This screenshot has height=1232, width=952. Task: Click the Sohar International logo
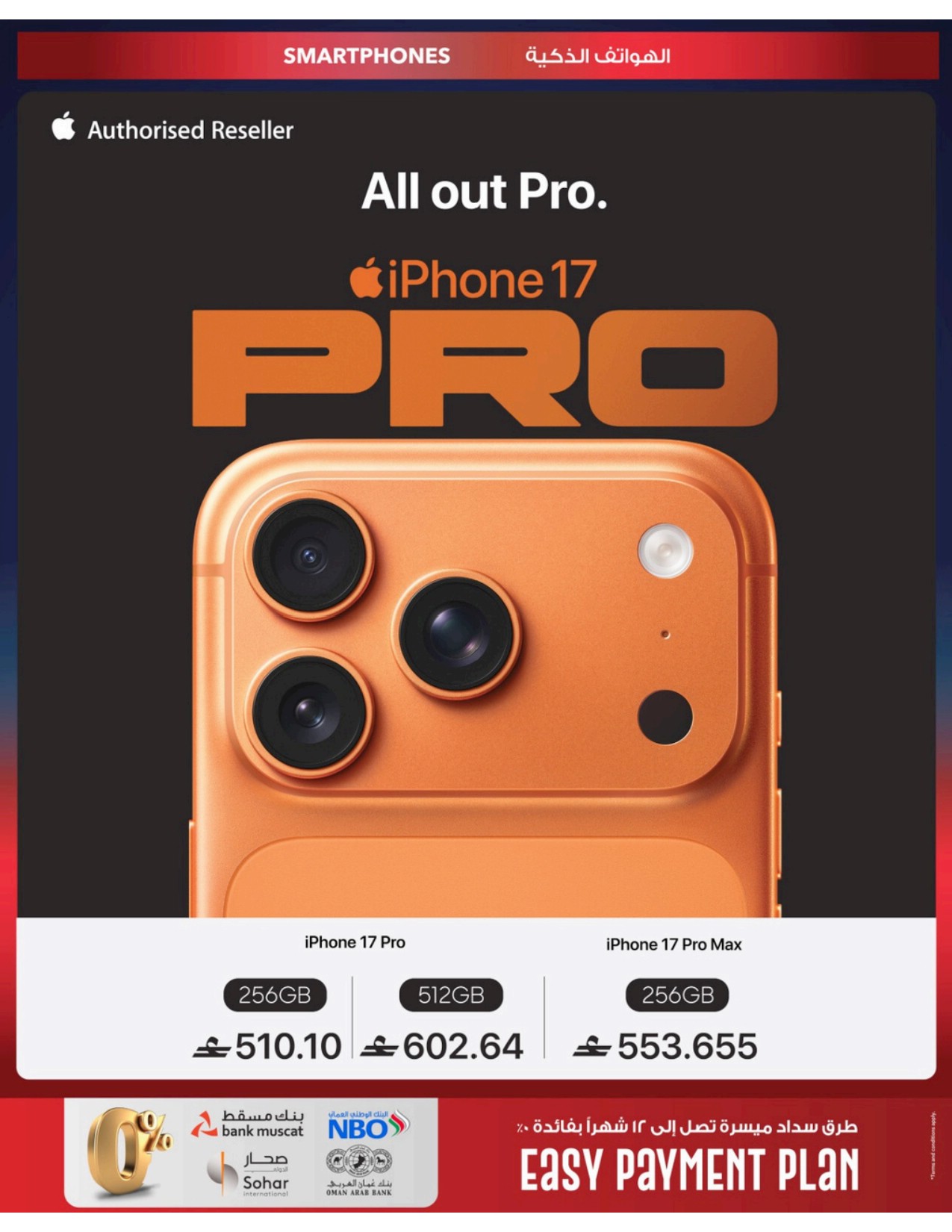tap(249, 1174)
